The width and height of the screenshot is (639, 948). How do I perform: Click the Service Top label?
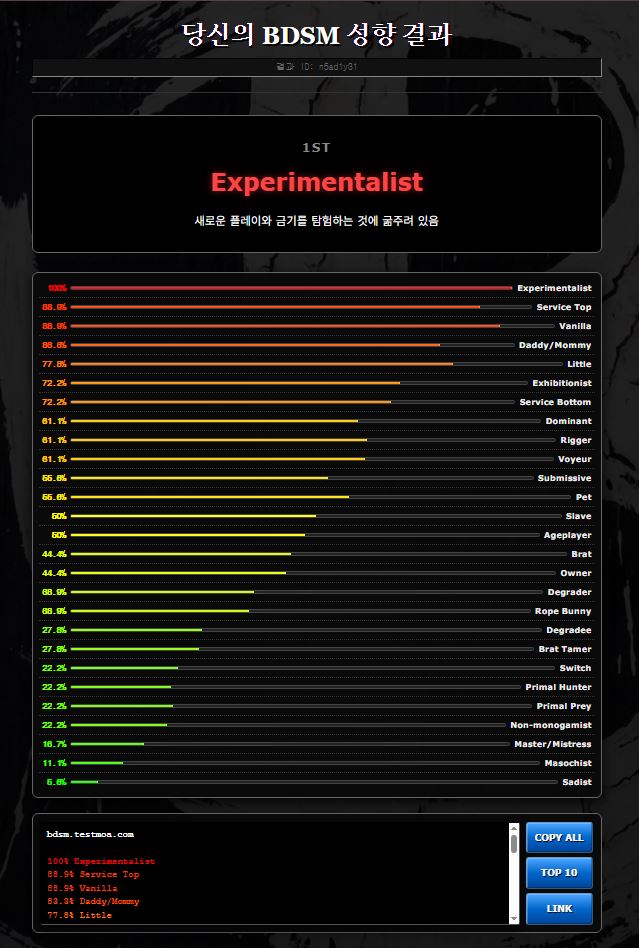point(563,307)
